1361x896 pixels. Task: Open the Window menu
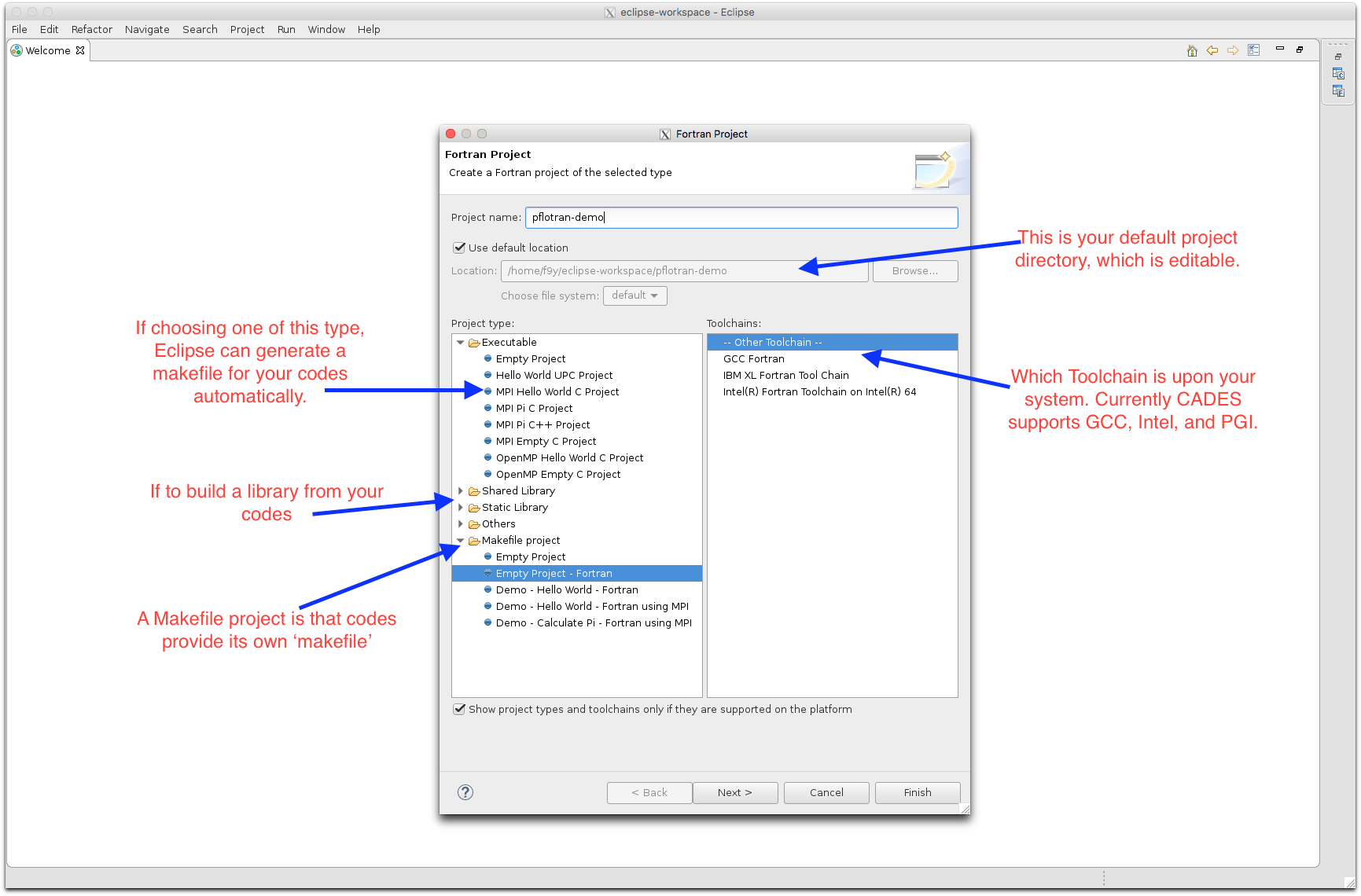326,29
